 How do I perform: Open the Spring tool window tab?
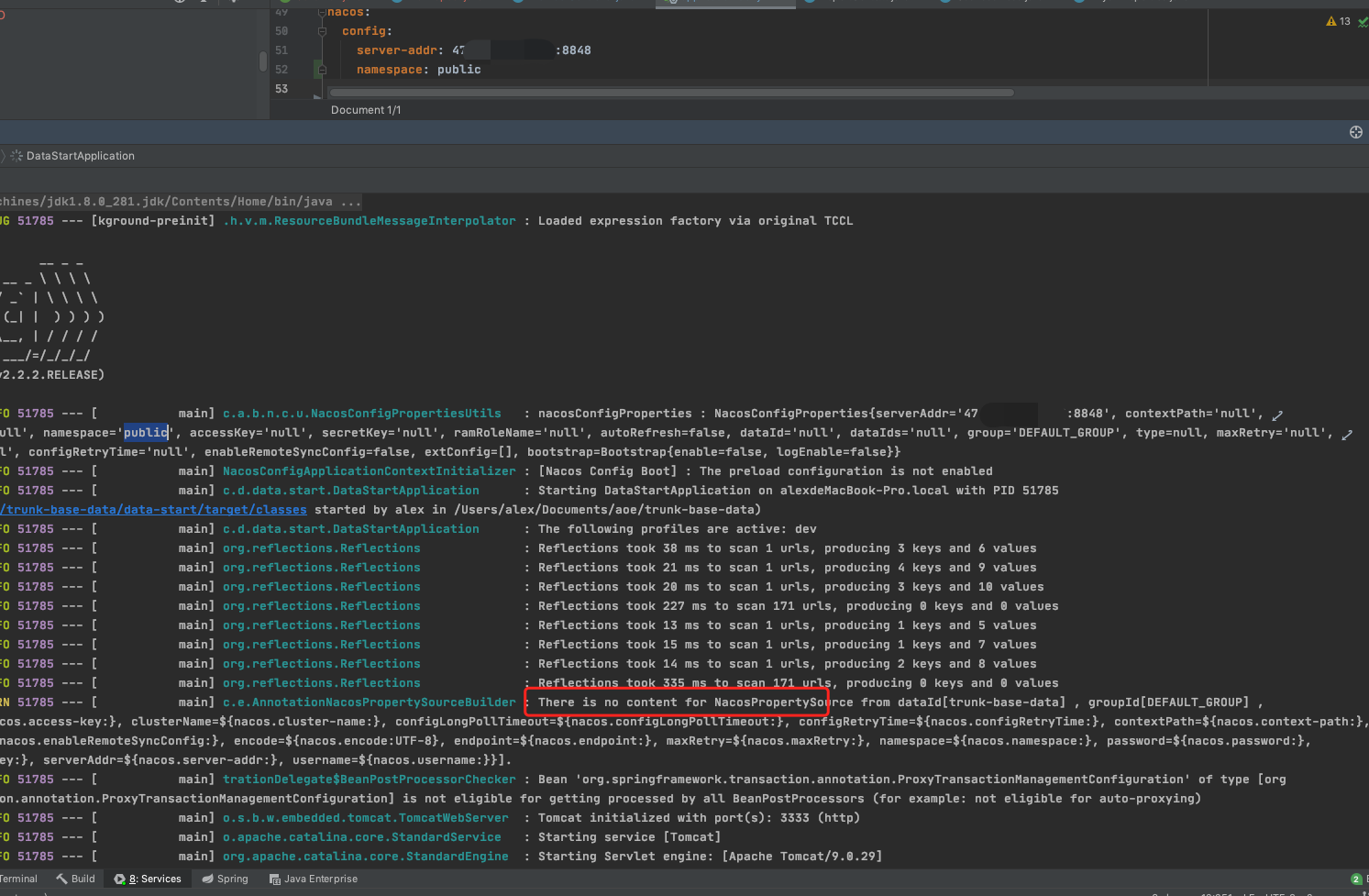[x=226, y=879]
